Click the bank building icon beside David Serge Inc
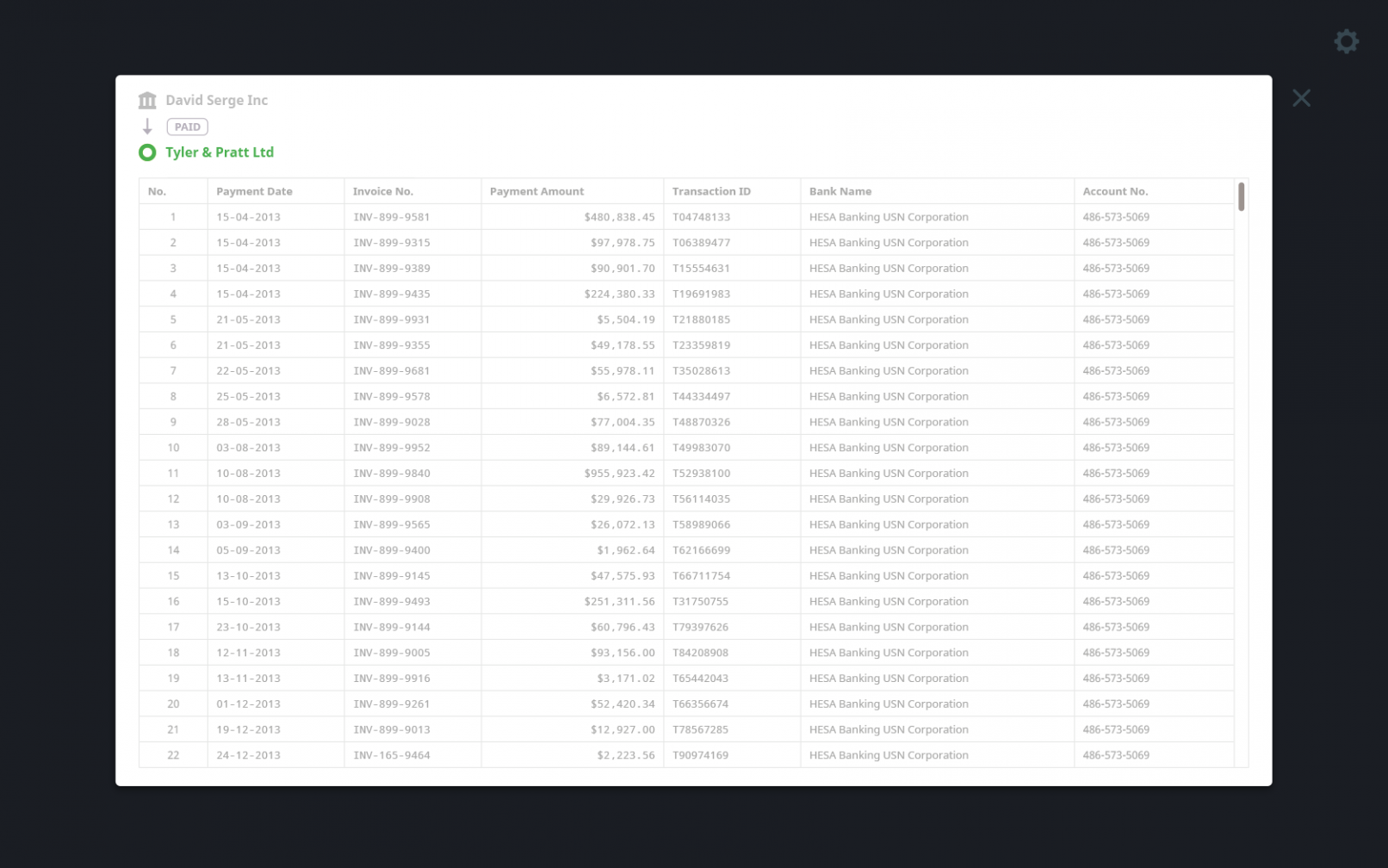Viewport: 1388px width, 868px height. point(147,101)
